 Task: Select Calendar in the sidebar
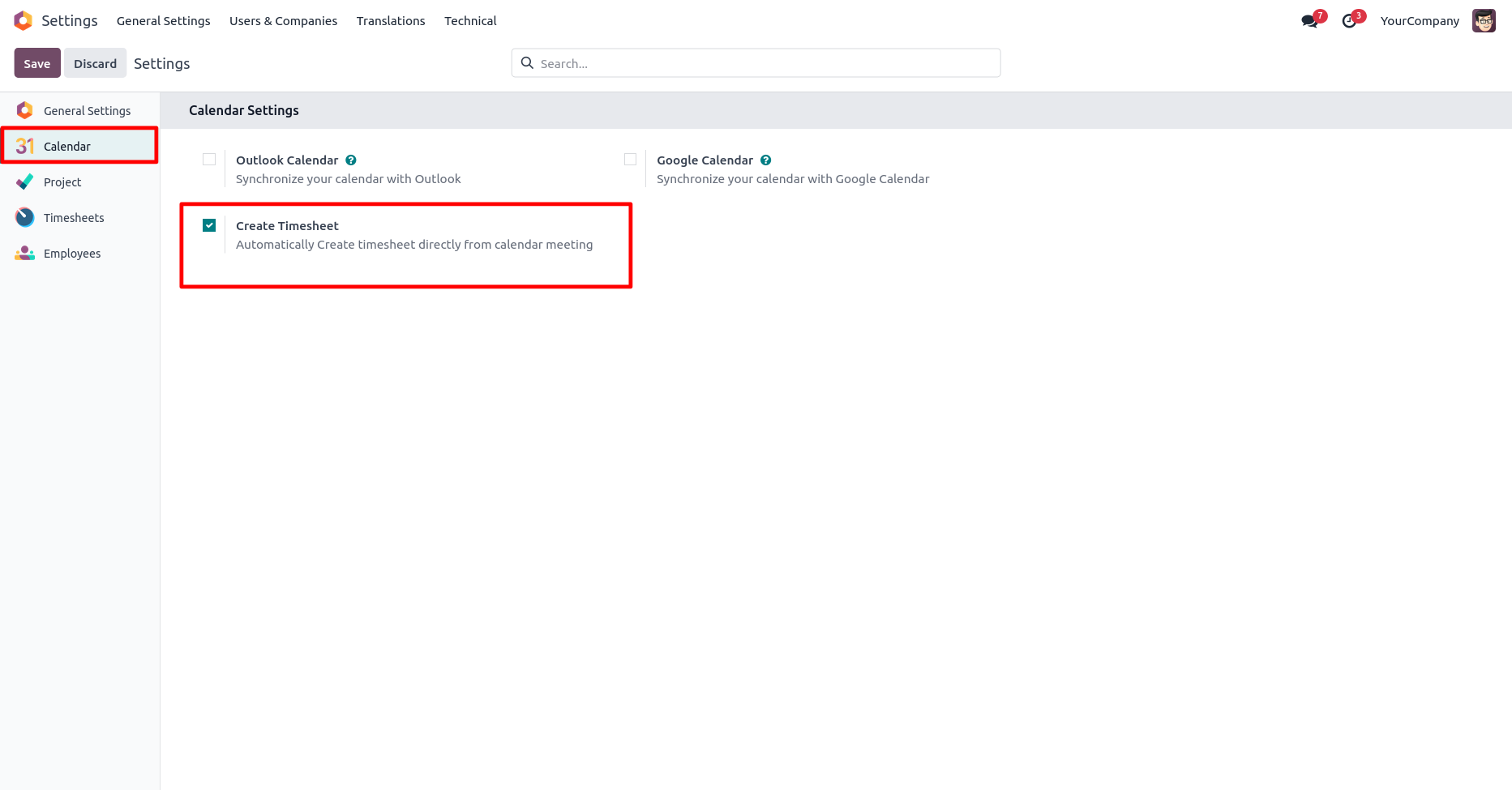click(x=80, y=146)
